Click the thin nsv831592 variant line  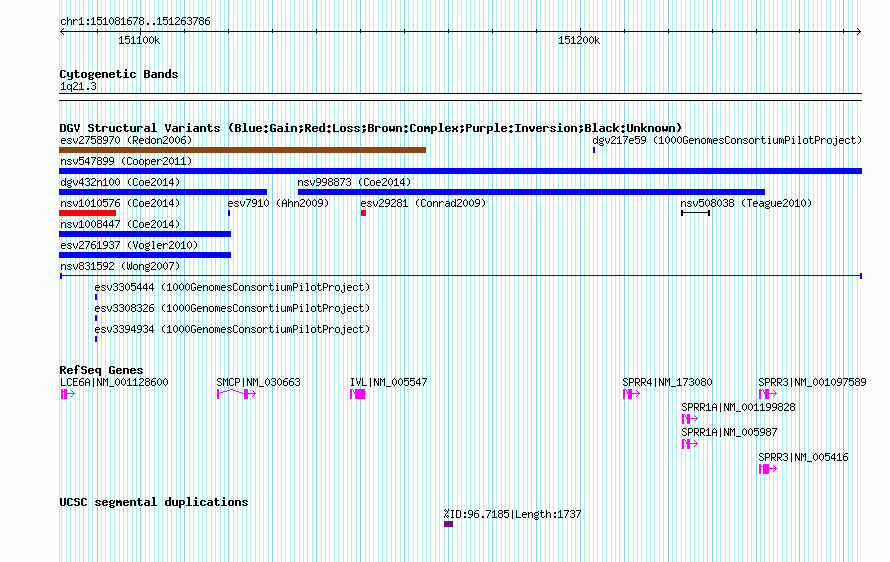click(x=461, y=276)
